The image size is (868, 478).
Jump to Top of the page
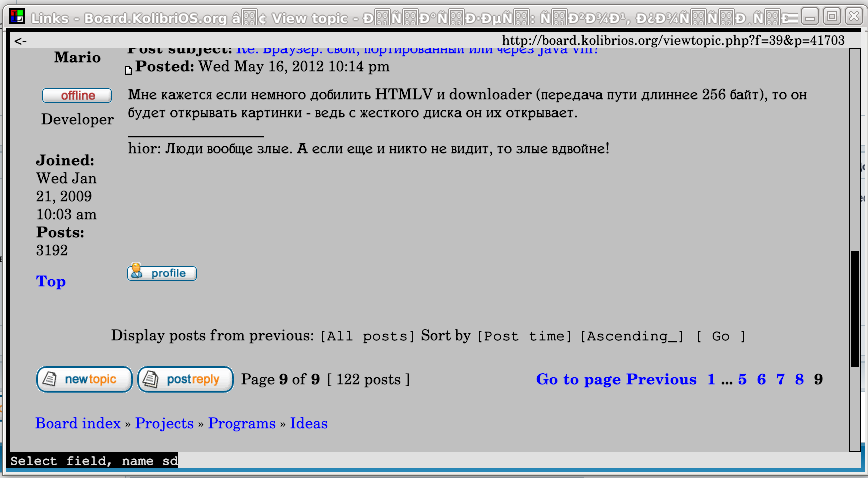pyautogui.click(x=51, y=281)
